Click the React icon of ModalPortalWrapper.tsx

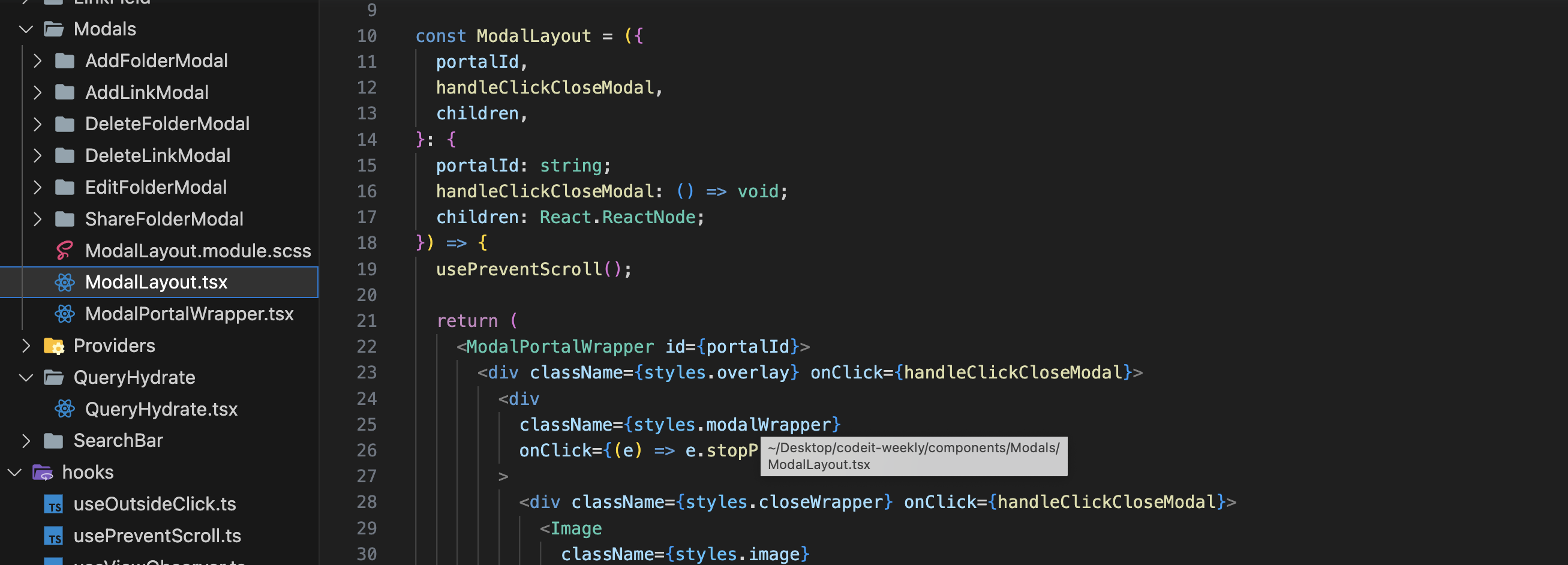(65, 314)
